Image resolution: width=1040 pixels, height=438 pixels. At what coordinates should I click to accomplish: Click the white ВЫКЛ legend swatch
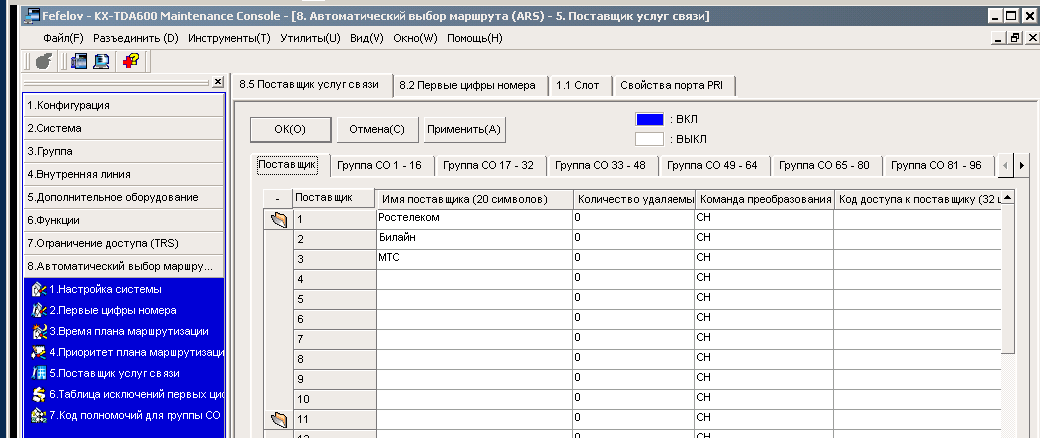pos(649,139)
